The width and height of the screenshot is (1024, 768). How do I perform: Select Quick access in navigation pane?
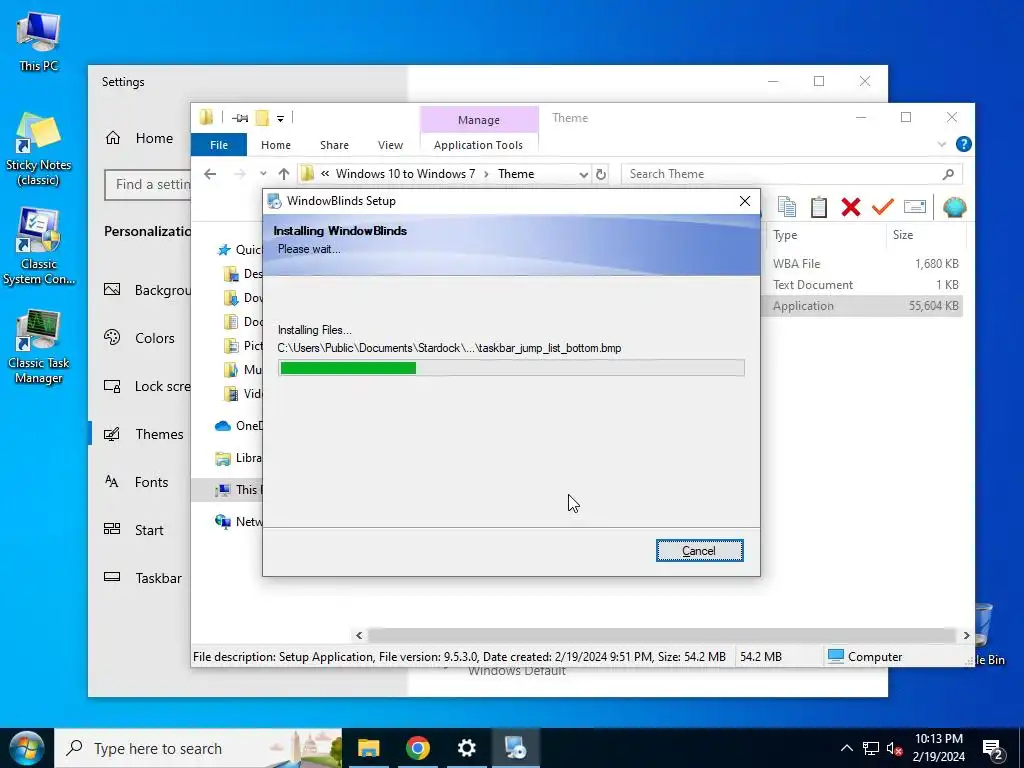(240, 249)
